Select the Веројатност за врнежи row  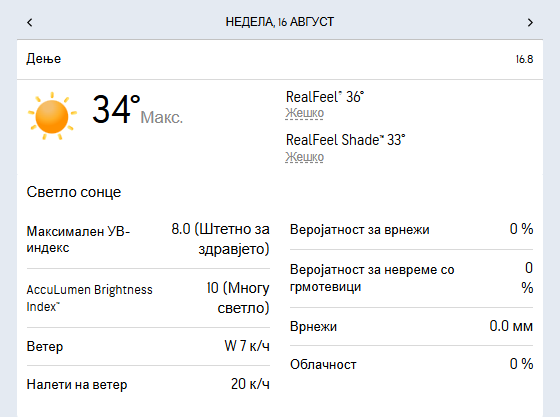411,230
